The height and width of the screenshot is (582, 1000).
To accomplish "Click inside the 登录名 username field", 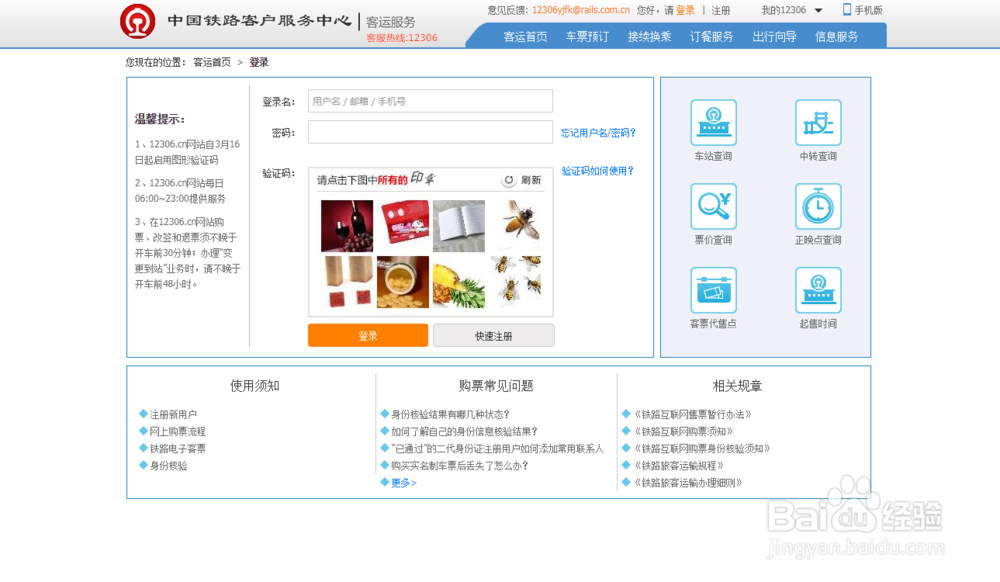I will point(430,101).
